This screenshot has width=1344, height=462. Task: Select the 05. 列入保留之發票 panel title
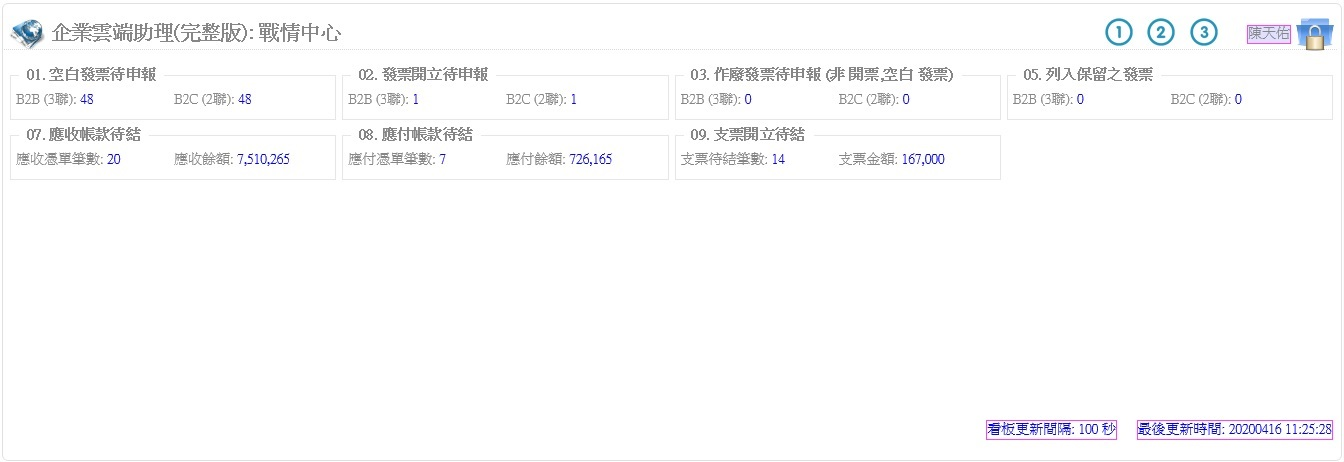click(x=1088, y=75)
